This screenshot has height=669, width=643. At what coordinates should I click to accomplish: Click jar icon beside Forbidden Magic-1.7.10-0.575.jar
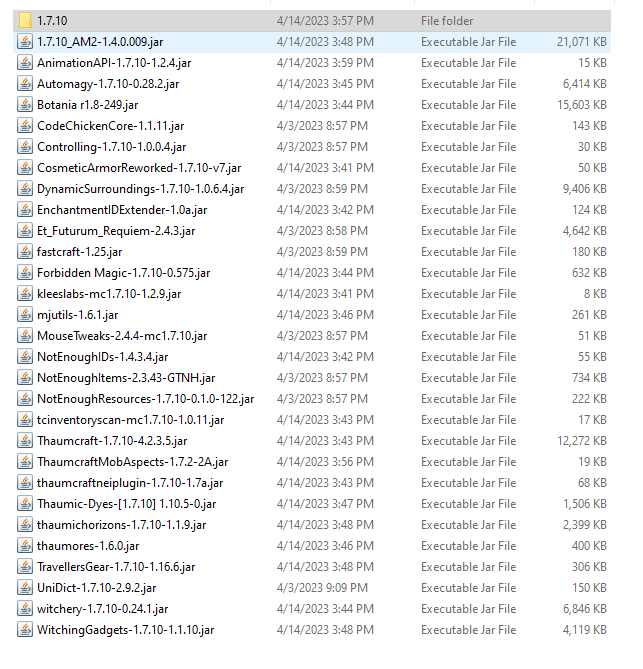tap(25, 273)
